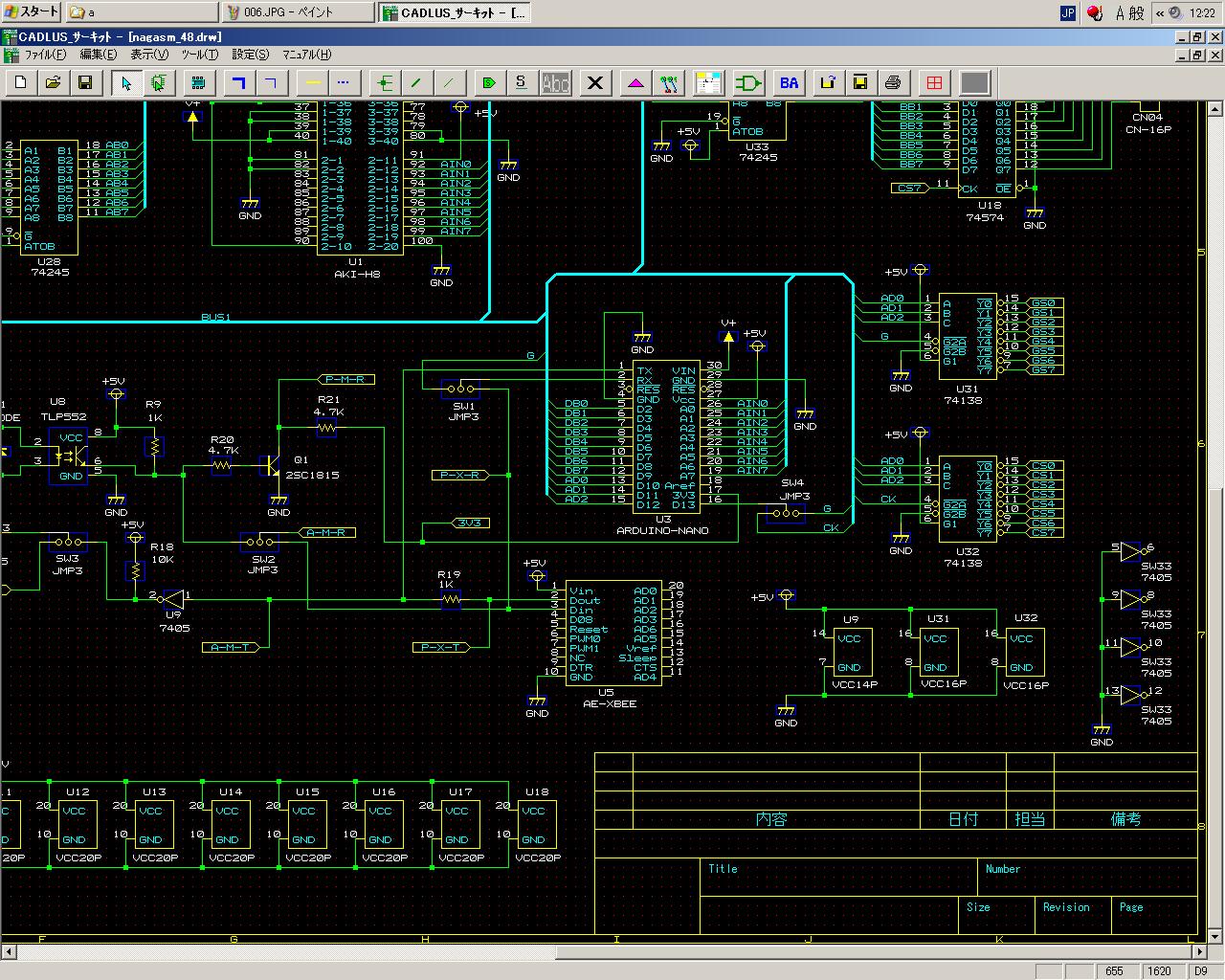Toggle the blue dotted line tool

[344, 83]
